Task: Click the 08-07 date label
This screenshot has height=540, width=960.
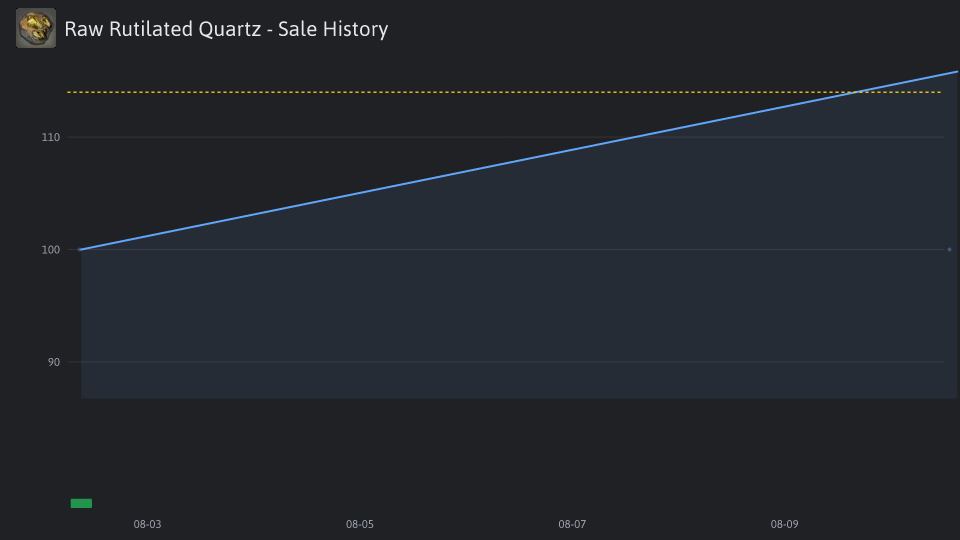Action: (x=572, y=524)
